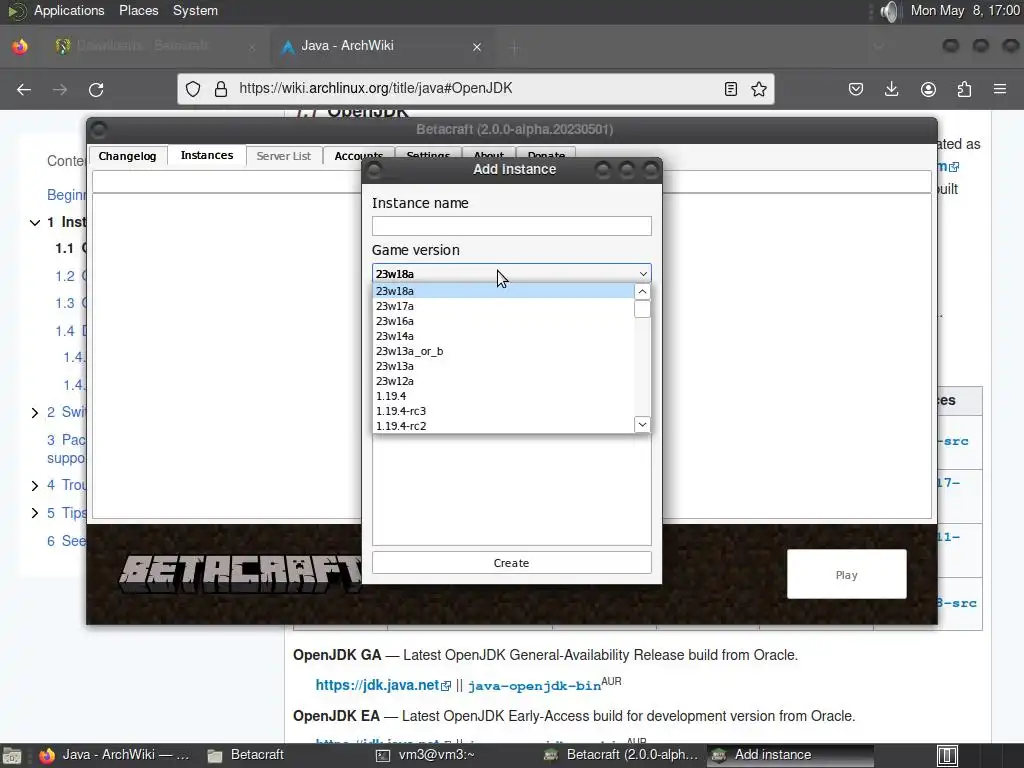Click the Instance name text field
1024x768 pixels.
pos(511,226)
